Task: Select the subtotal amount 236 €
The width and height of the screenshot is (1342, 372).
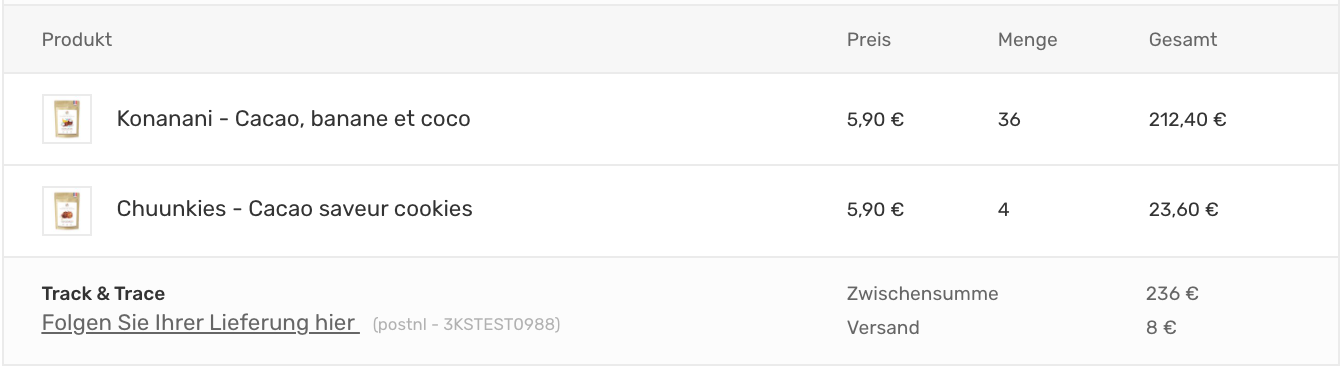Action: pos(1172,294)
